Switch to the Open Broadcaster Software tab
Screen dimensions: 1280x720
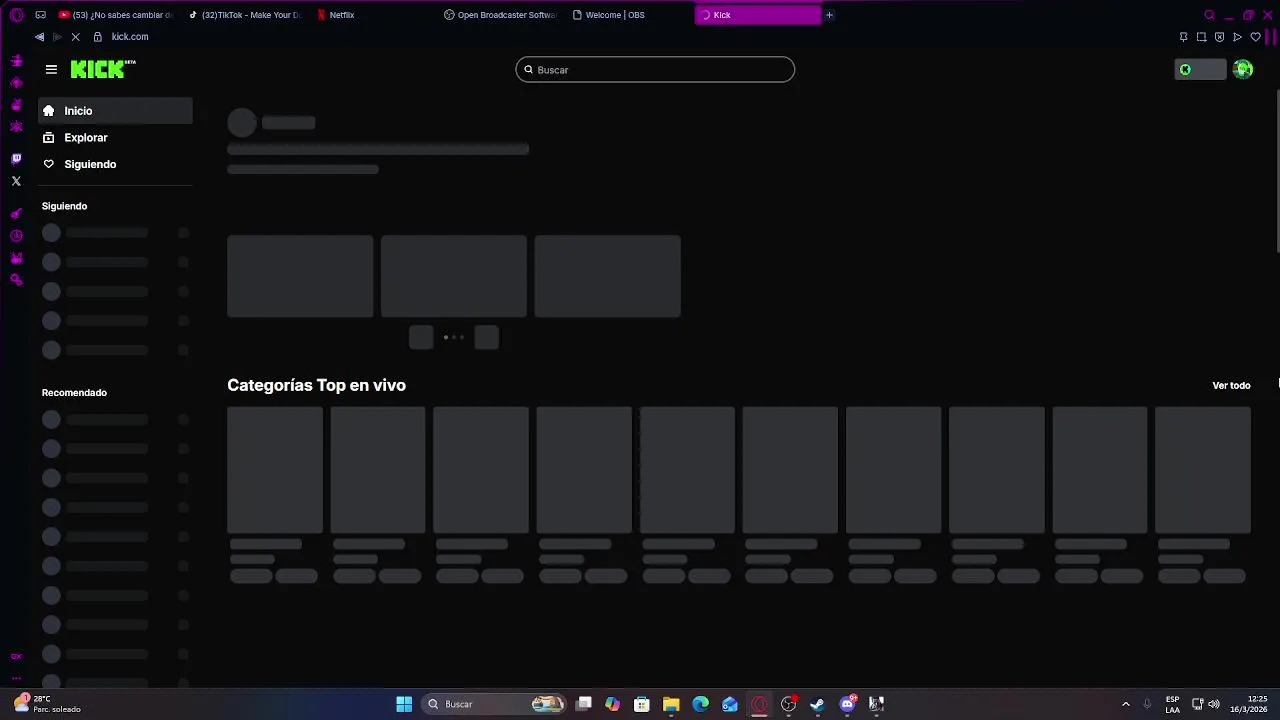click(501, 15)
